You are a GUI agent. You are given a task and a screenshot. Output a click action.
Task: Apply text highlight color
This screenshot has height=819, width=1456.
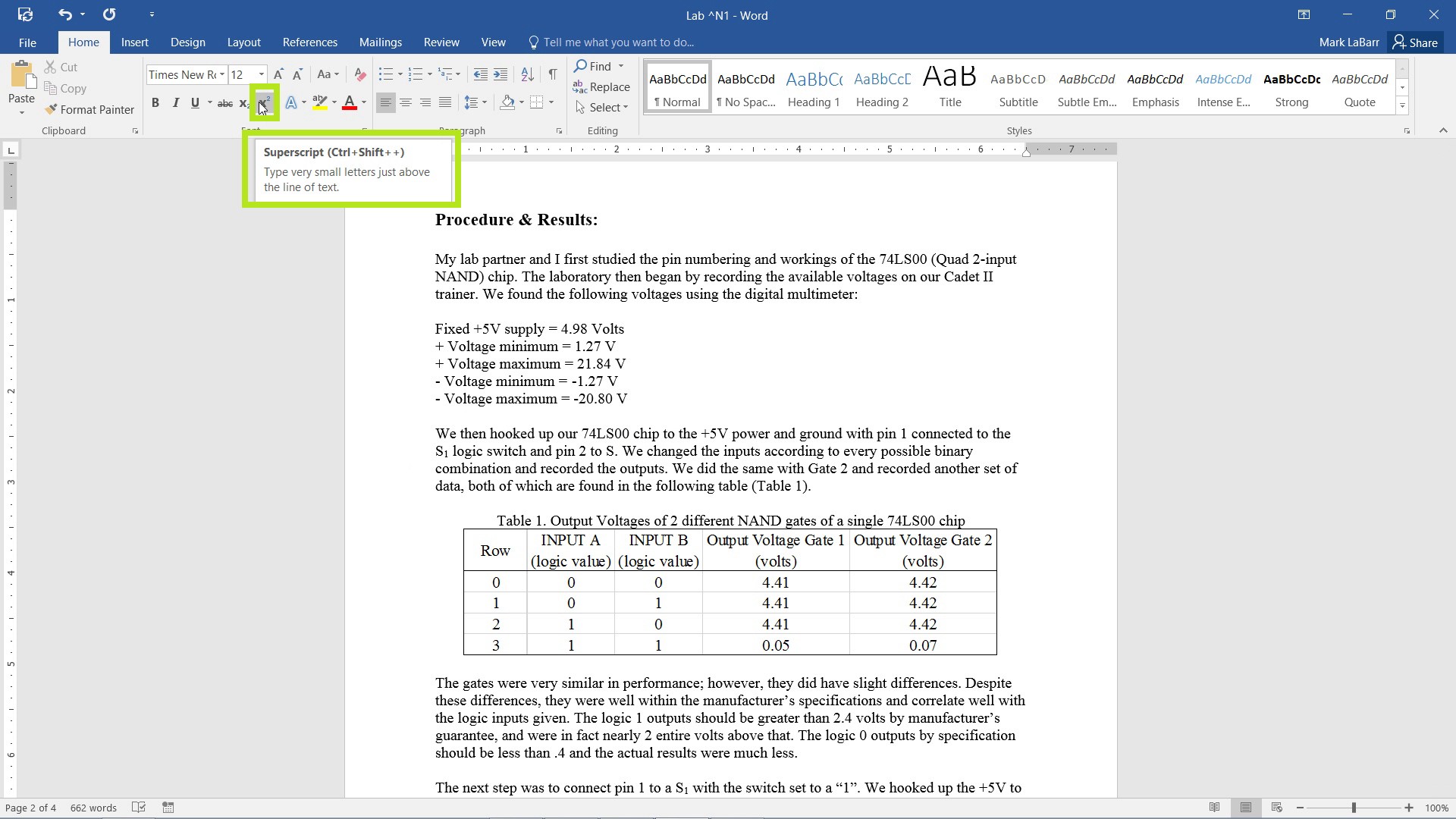point(318,104)
